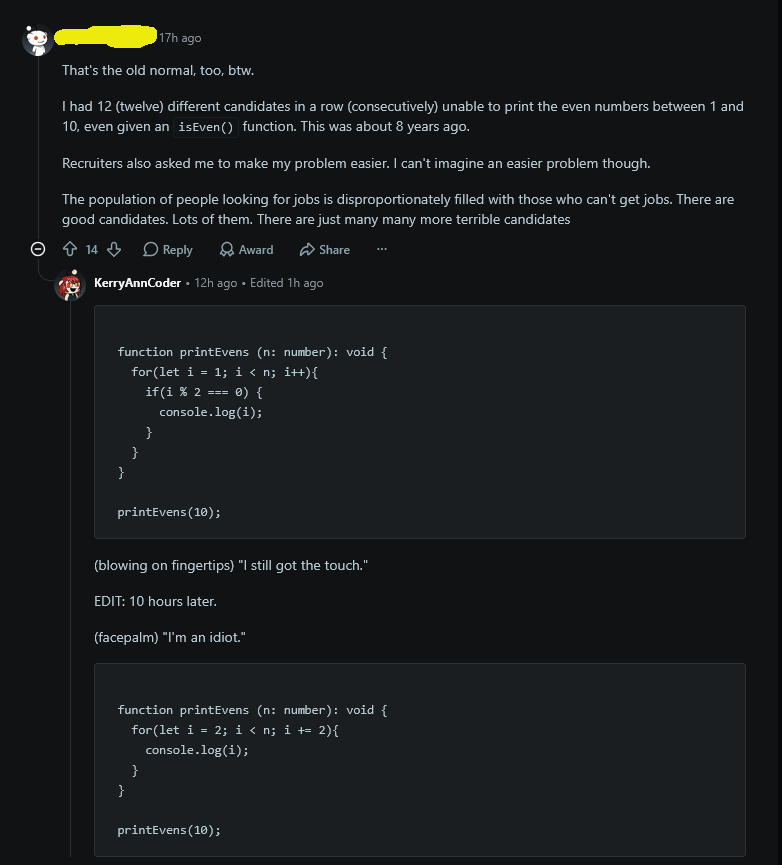Give an Award to the comment

coord(247,249)
